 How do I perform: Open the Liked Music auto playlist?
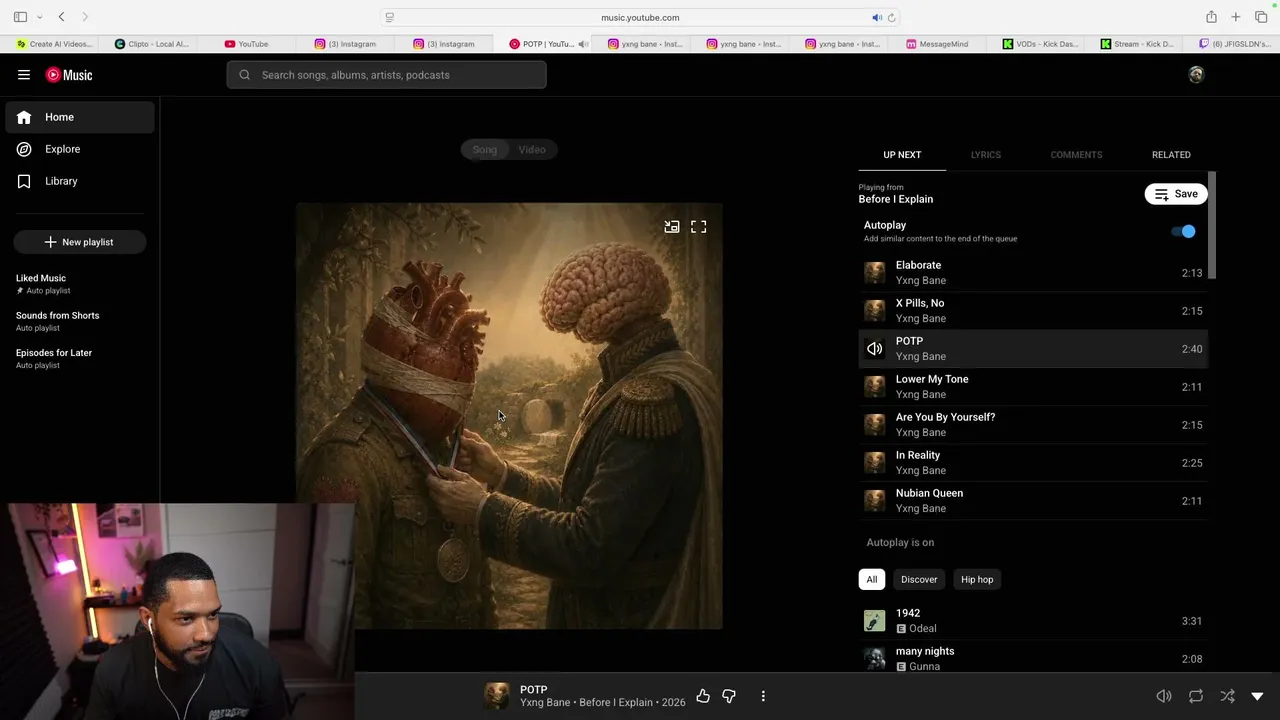pos(80,284)
